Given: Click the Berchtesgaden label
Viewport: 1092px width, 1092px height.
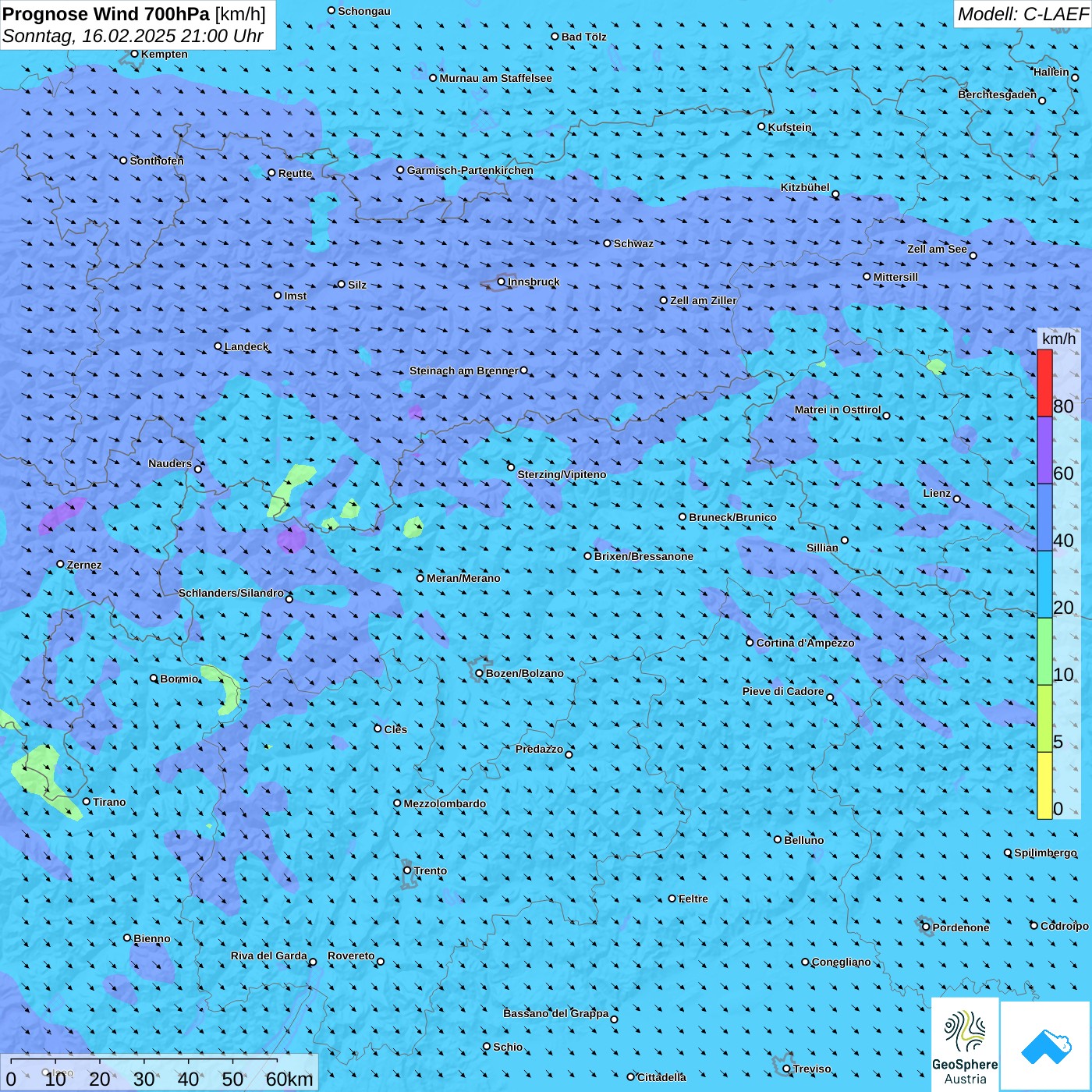Looking at the screenshot, I should point(997,94).
